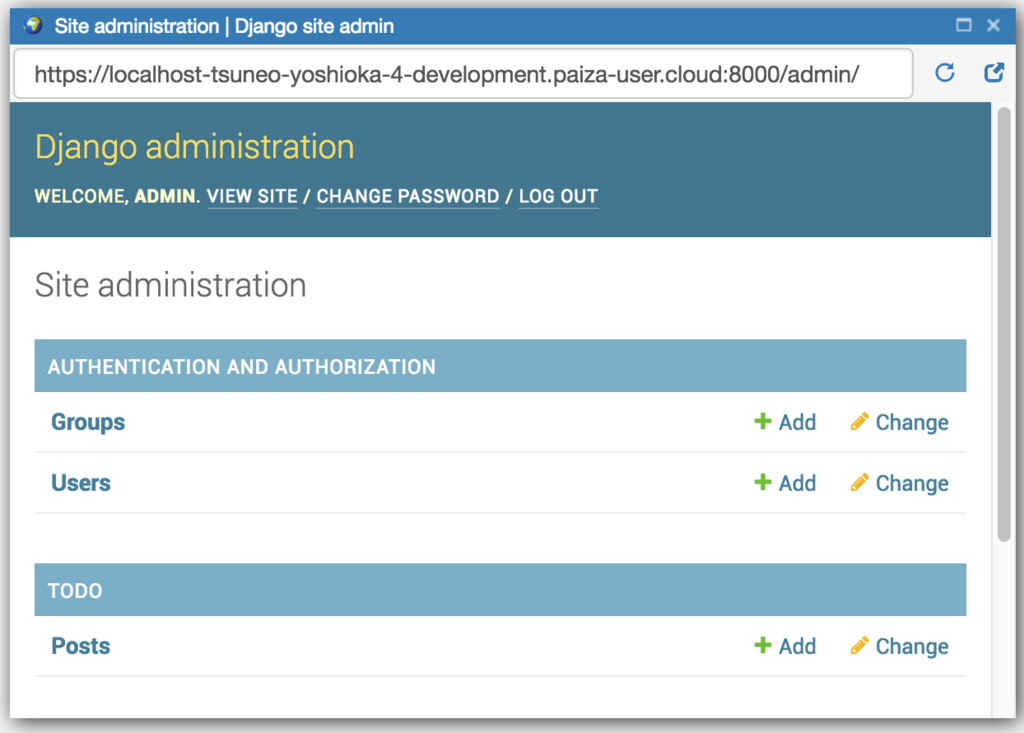Click the vertical scrollbar thumb
The image size is (1024, 733).
tap(1004, 324)
